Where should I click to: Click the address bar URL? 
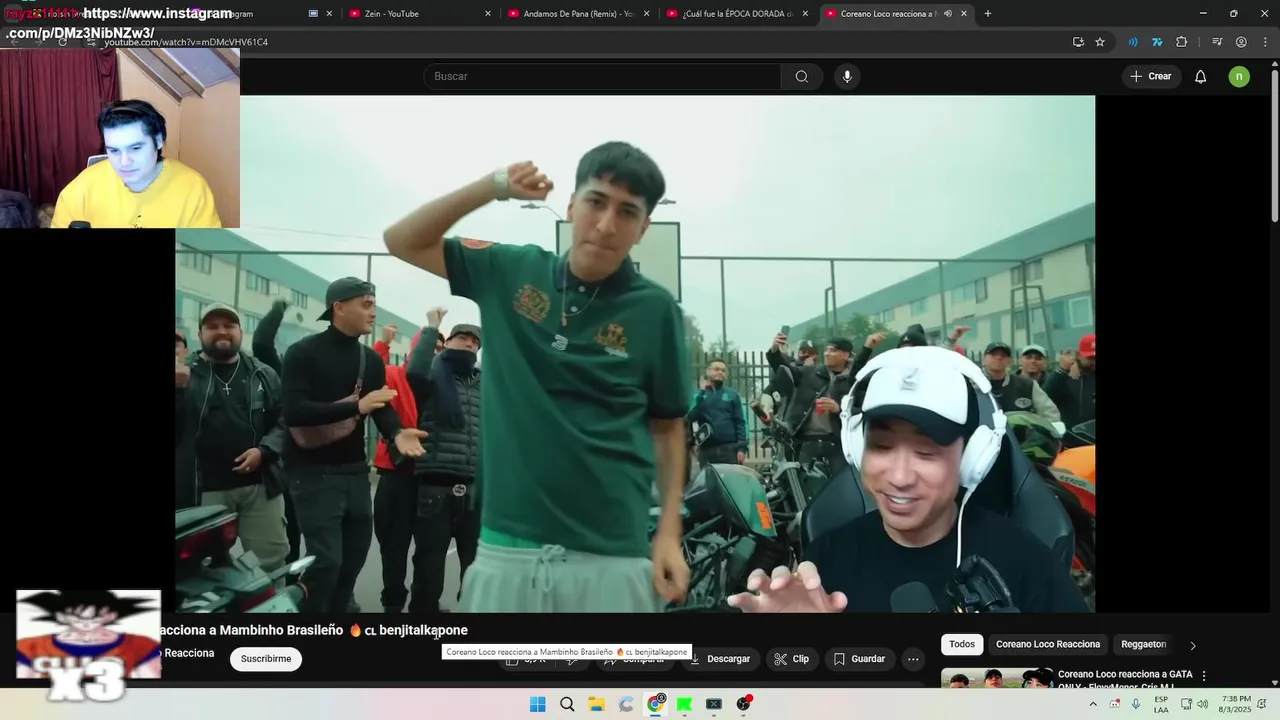coord(186,42)
